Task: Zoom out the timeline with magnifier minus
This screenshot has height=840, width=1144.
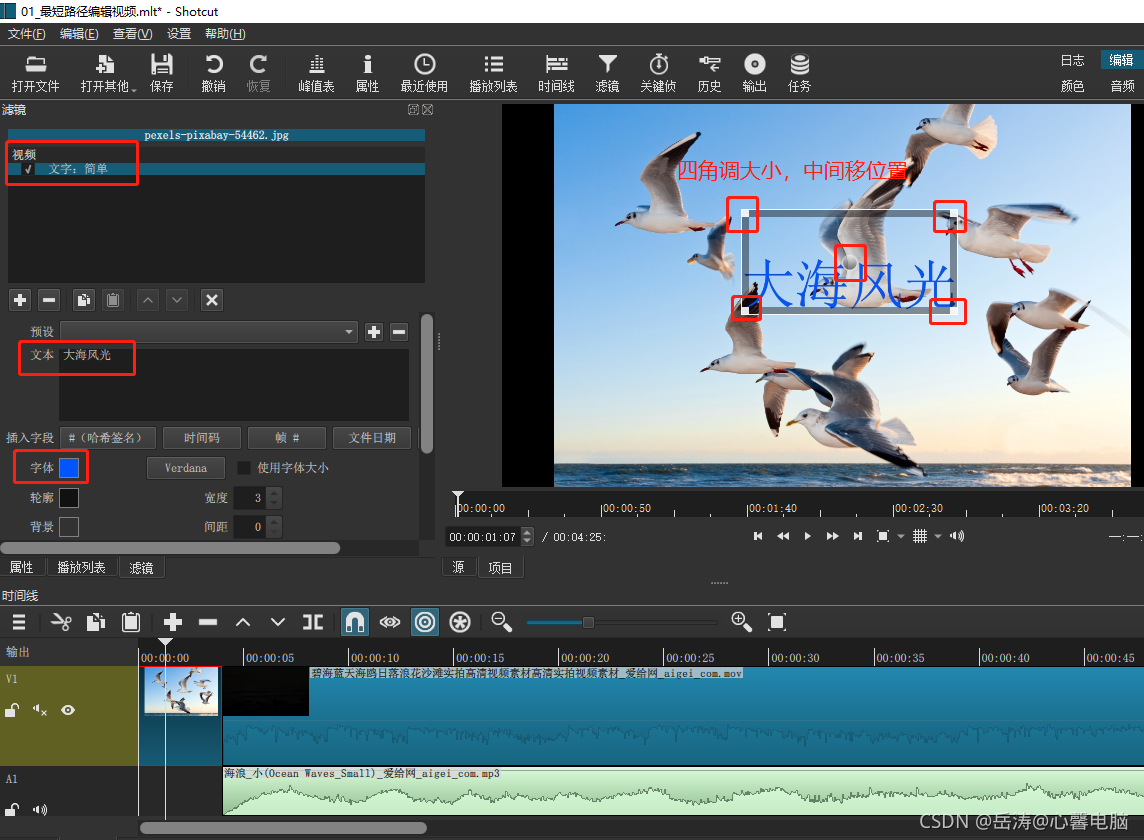Action: [x=501, y=622]
